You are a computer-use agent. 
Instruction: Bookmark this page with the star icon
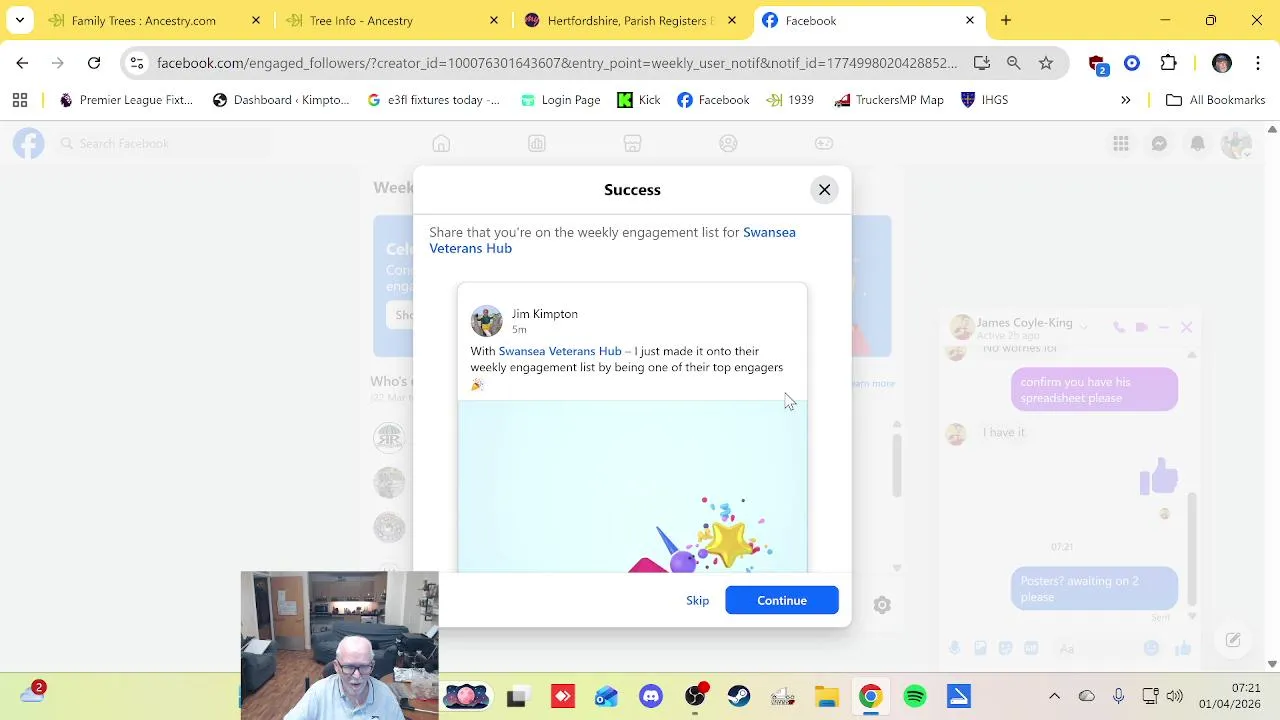(1046, 63)
